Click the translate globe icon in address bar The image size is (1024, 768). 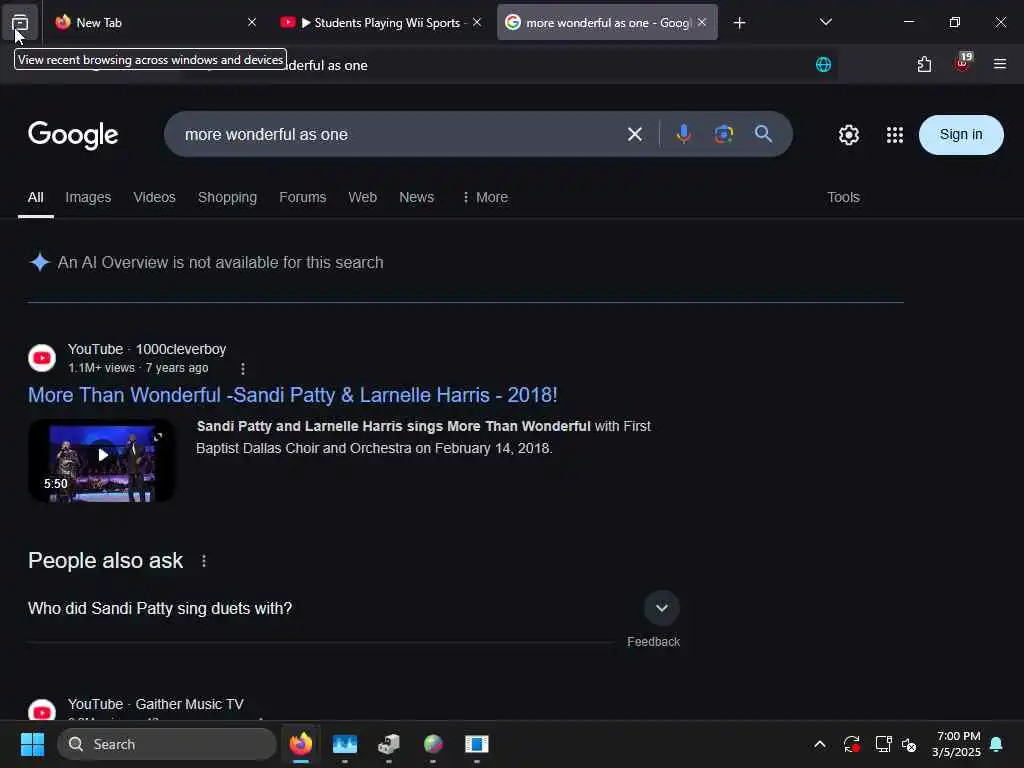824,65
